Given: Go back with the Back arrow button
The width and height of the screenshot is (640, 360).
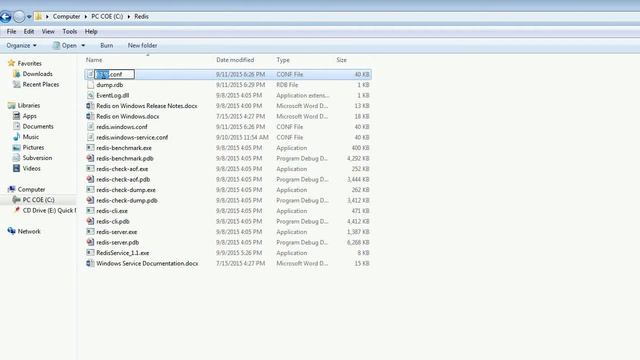Looking at the screenshot, I should tap(5, 17).
